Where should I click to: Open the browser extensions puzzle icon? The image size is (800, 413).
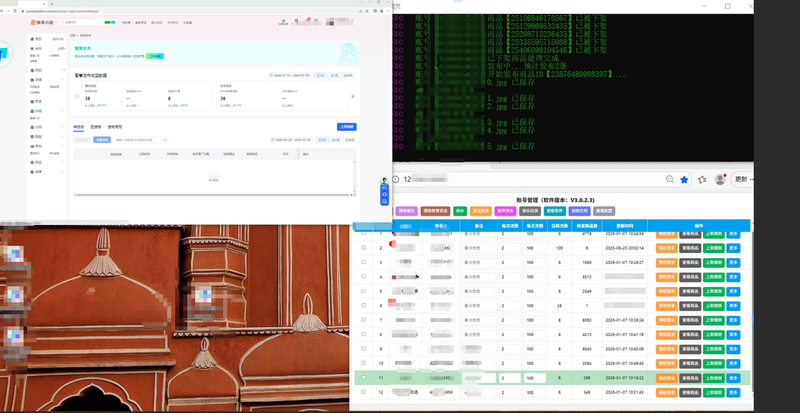pyautogui.click(x=703, y=180)
